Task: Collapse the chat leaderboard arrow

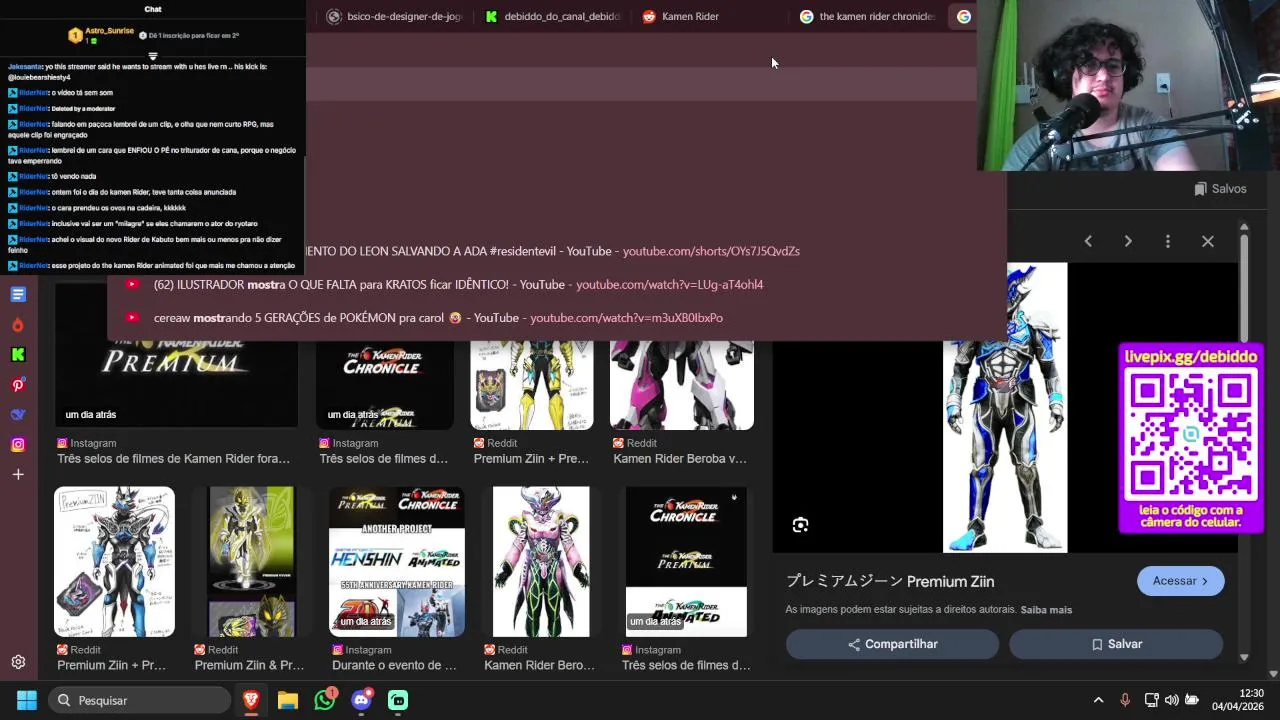Action: [153, 56]
